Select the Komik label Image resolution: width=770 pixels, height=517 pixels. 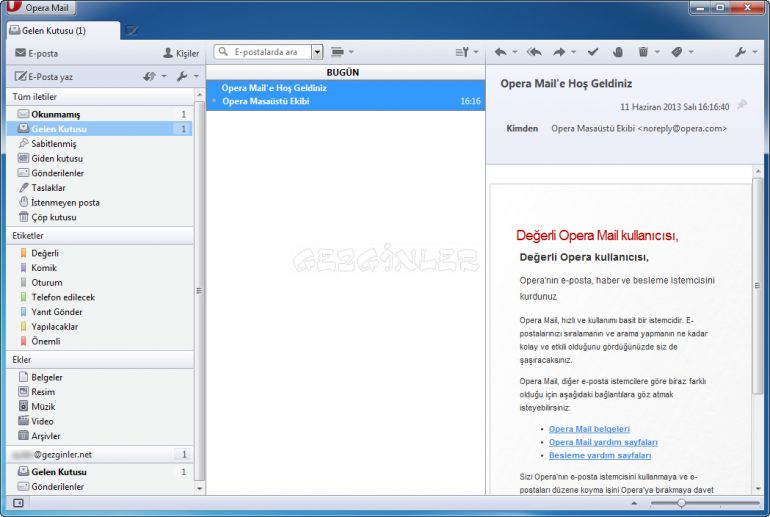coord(100,268)
